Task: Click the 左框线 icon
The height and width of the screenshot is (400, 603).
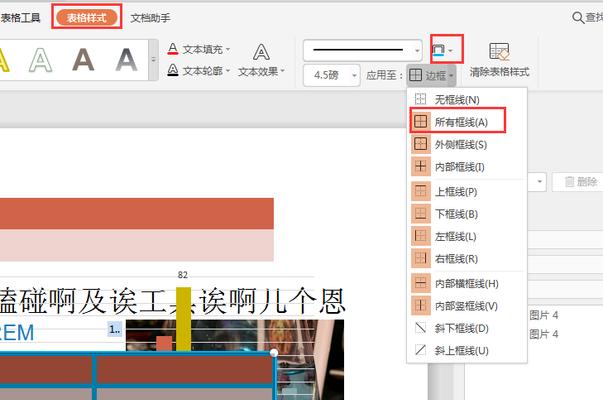Action: (421, 236)
